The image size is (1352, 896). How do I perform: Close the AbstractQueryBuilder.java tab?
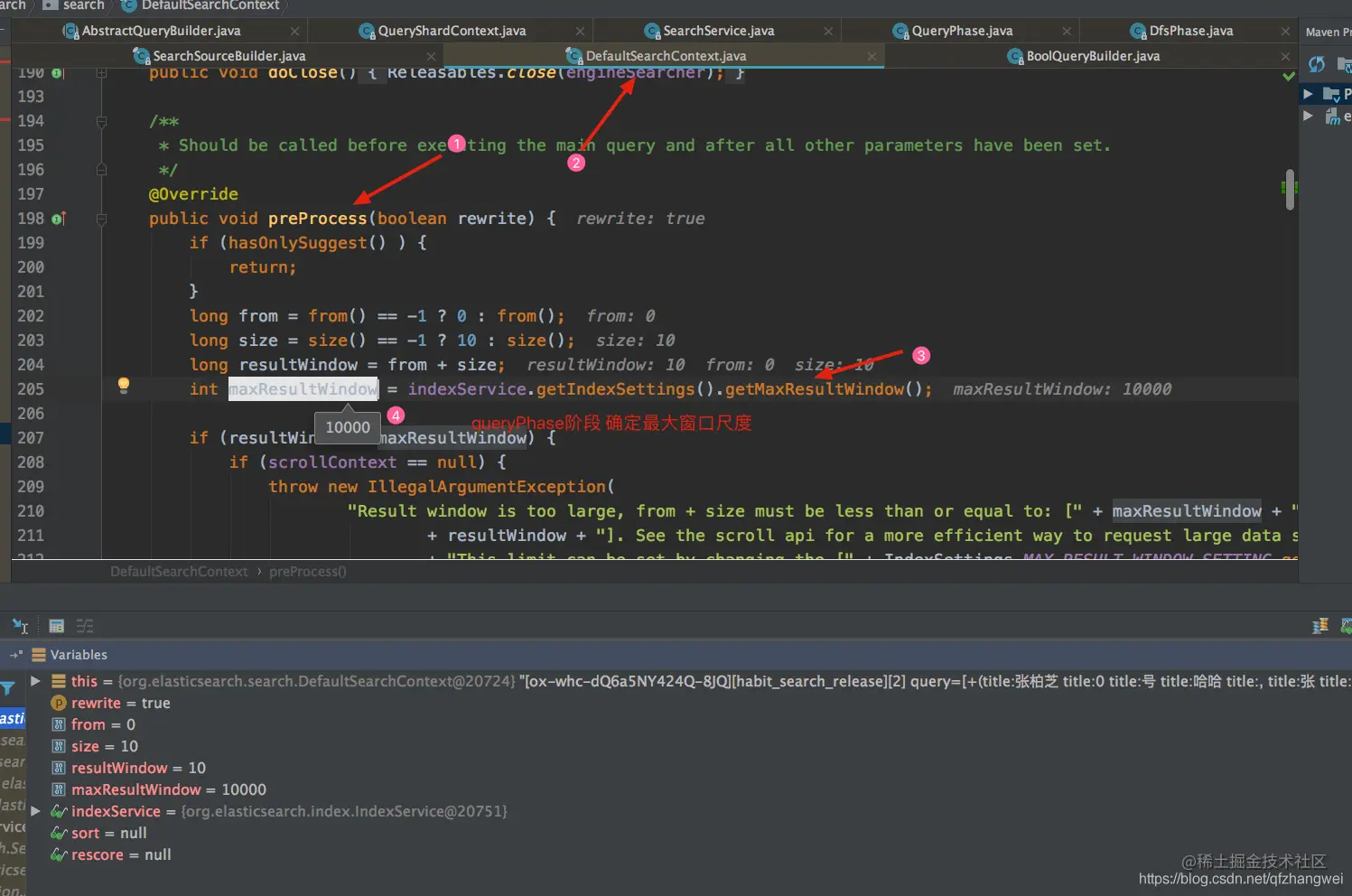(x=294, y=31)
